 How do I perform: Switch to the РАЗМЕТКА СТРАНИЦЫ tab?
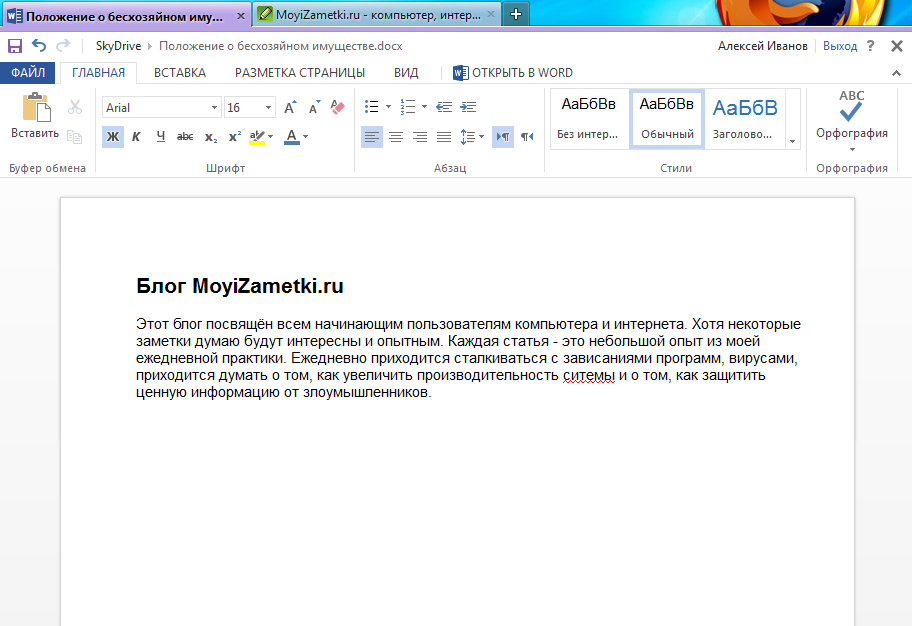click(x=300, y=73)
